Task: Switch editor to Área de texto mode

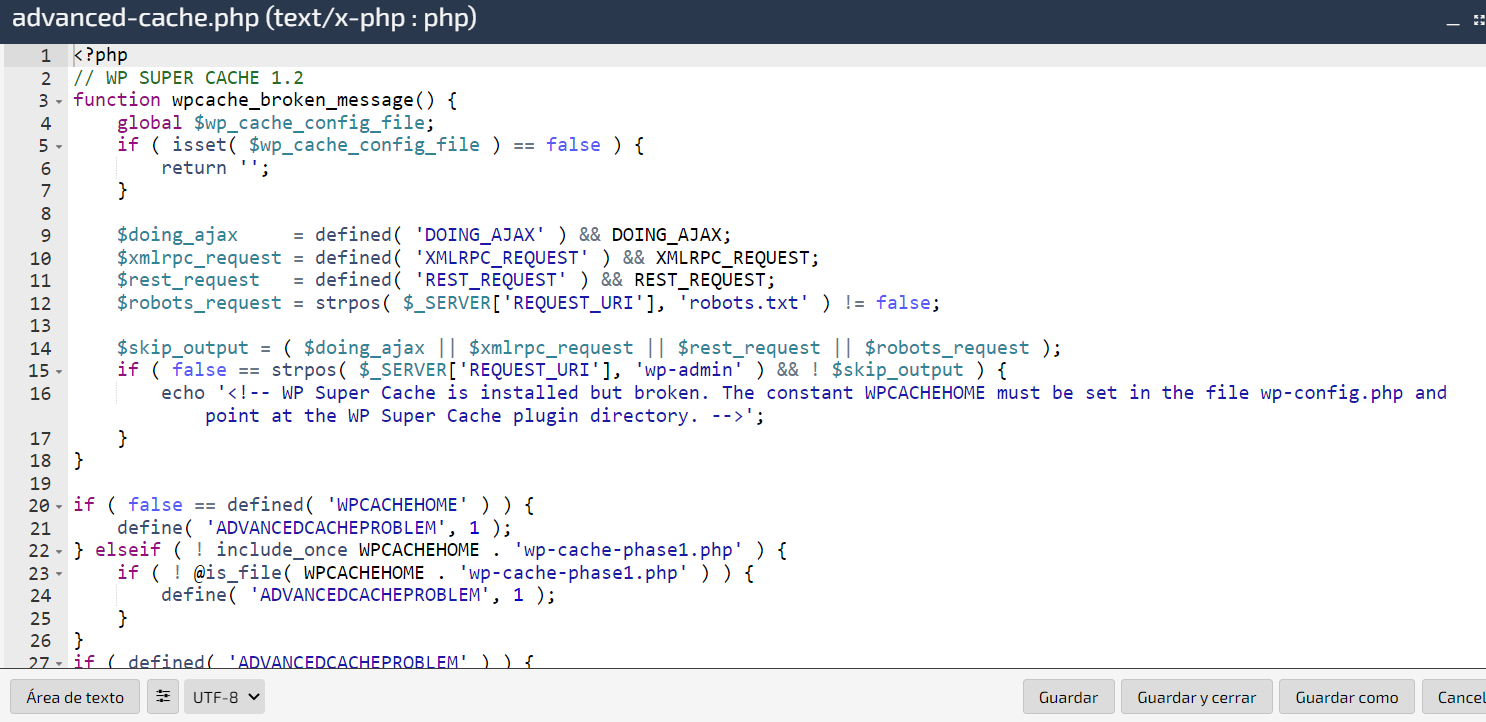Action: pos(75,697)
